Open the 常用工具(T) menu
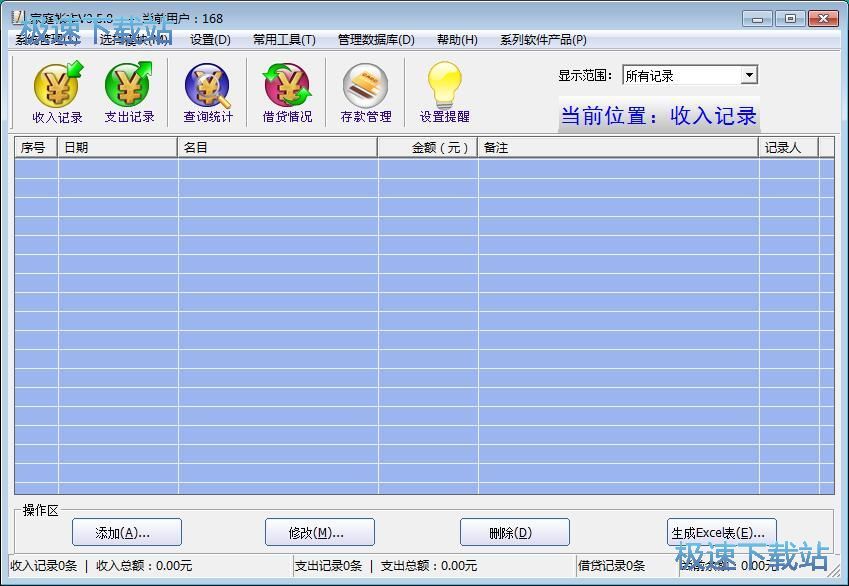 [284, 40]
